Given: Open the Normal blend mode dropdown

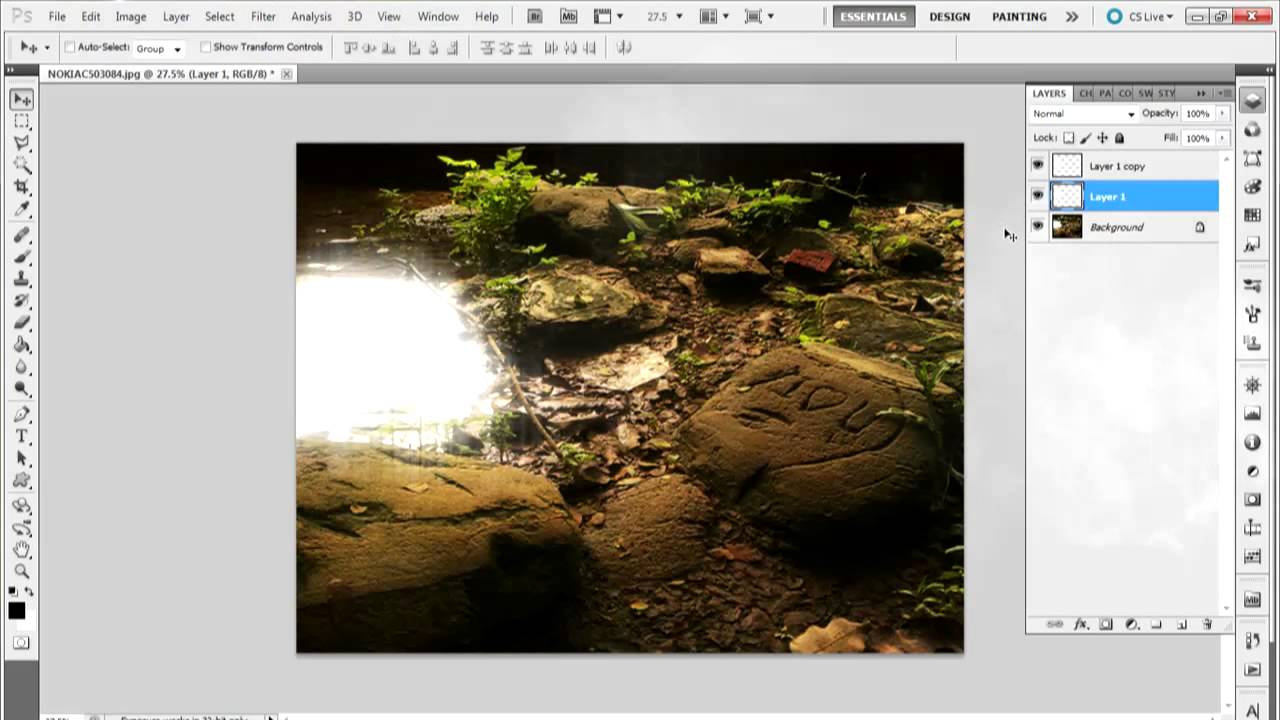Looking at the screenshot, I should point(1084,114).
